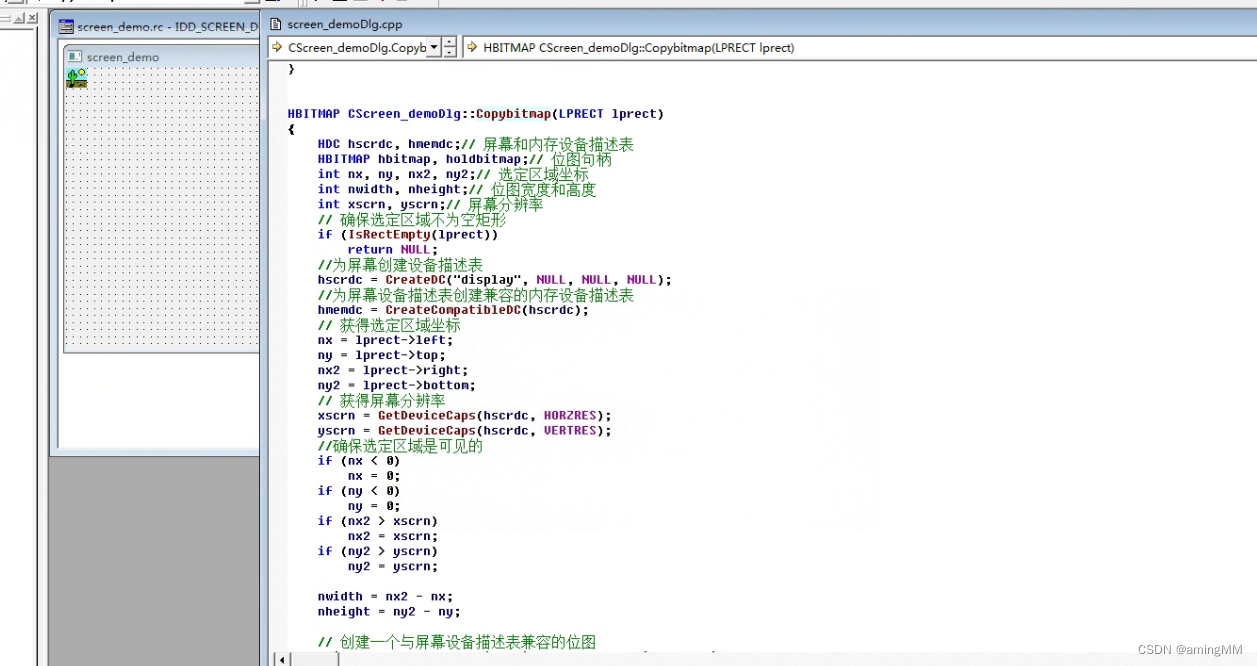1257x666 pixels.
Task: Click the 'if (ny2 > yscrn)' line
Action: (x=377, y=551)
